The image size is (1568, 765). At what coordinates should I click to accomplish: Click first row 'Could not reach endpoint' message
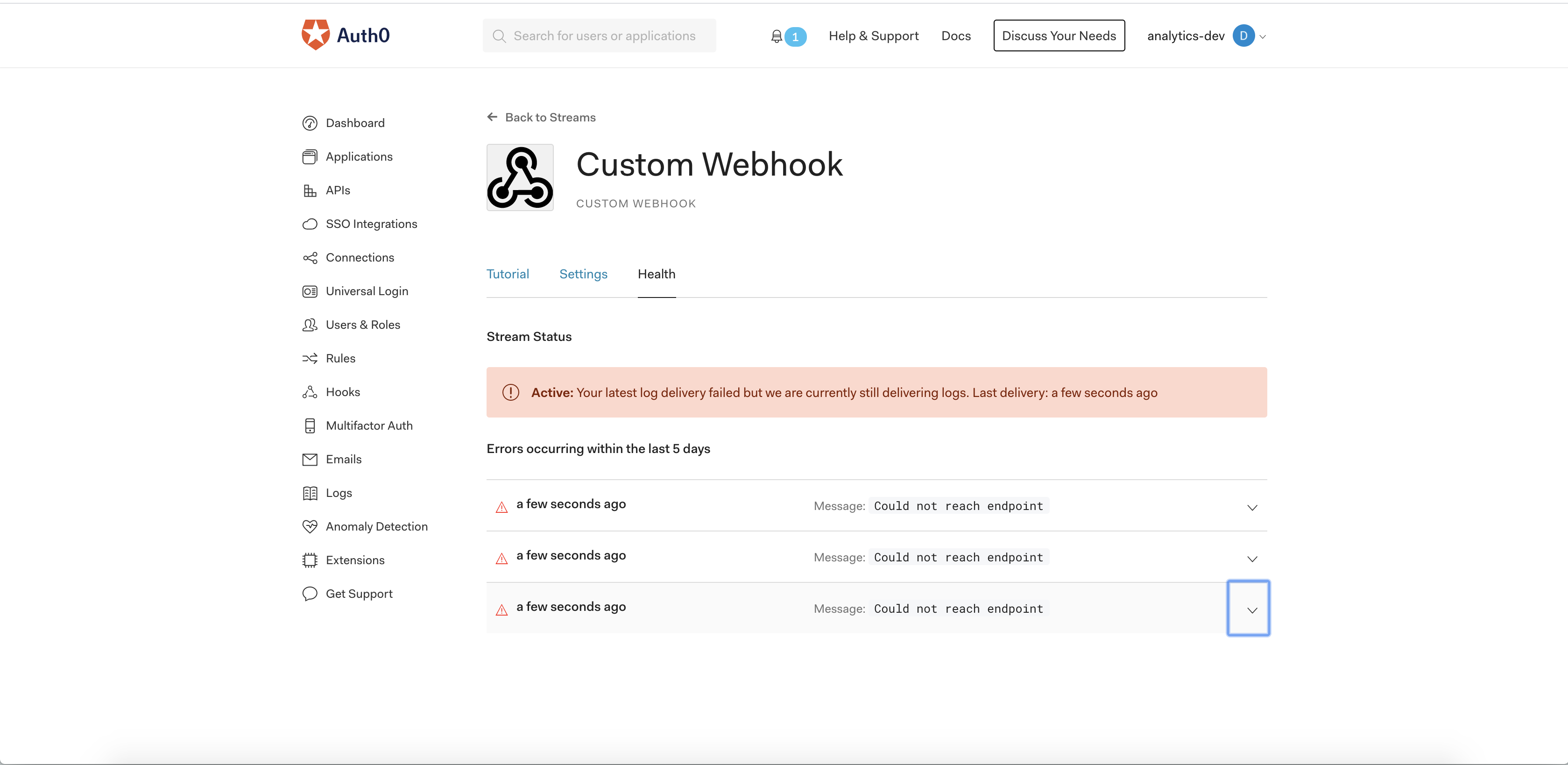958,506
